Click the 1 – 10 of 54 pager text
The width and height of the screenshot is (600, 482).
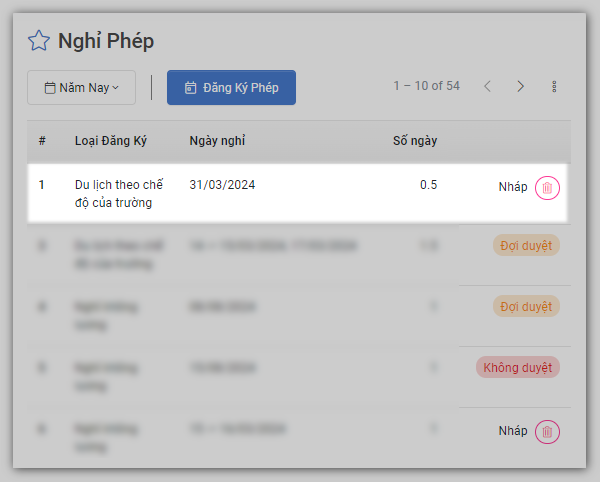tap(426, 86)
